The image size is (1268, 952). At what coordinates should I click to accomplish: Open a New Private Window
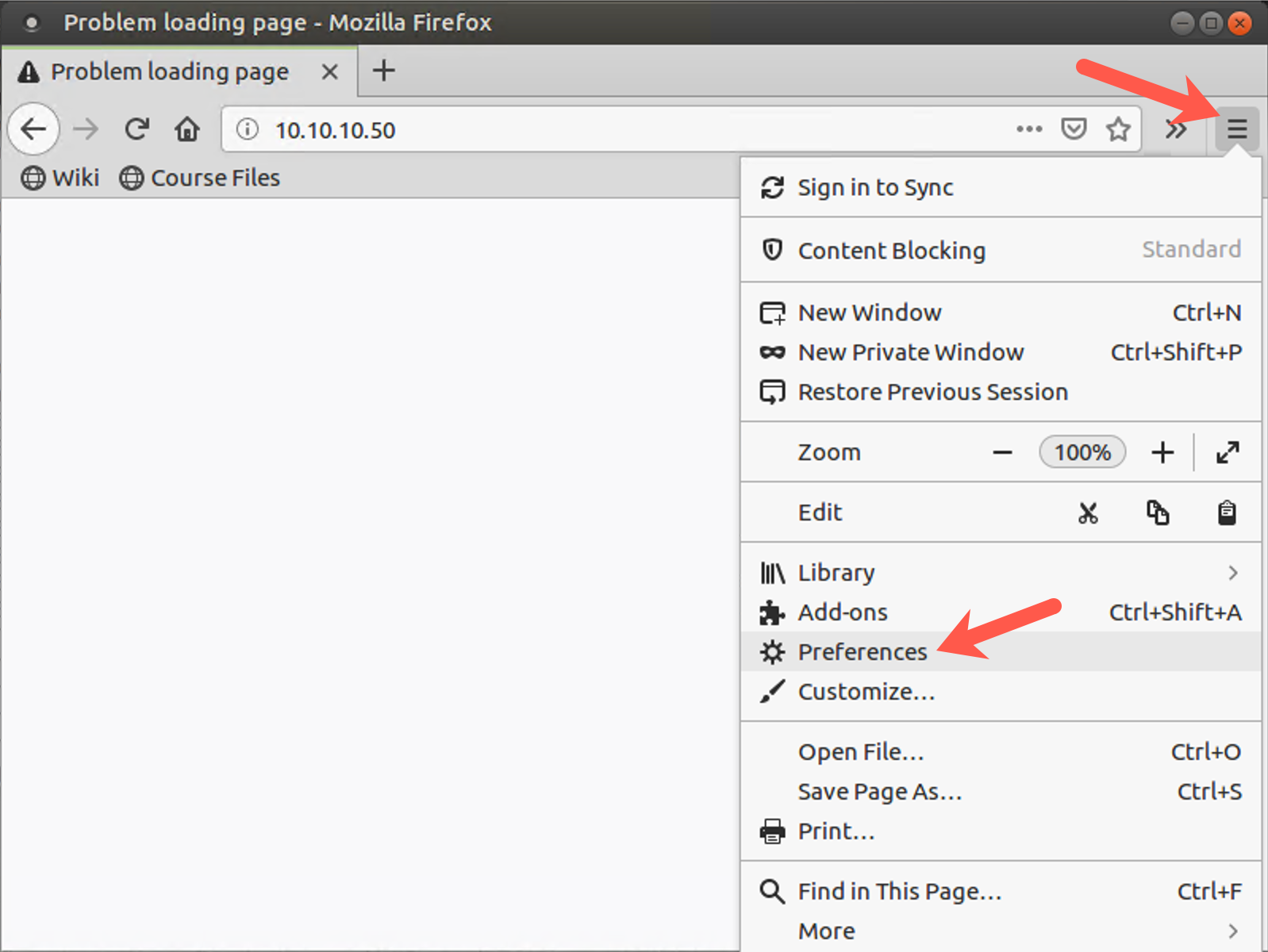point(1001,352)
